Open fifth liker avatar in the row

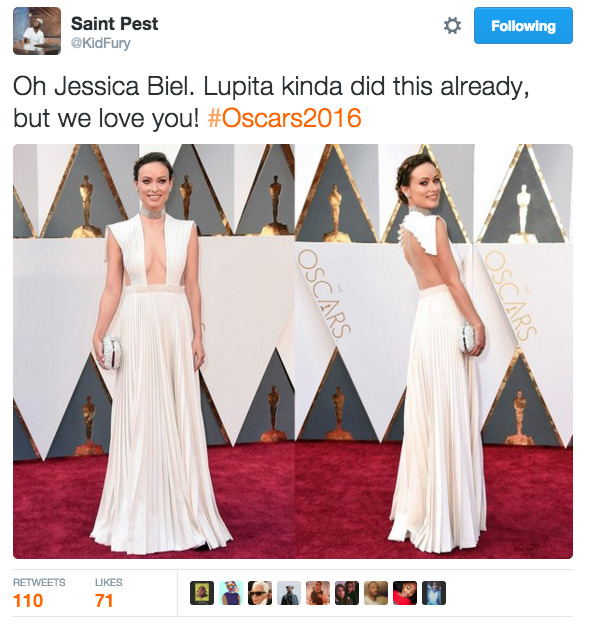pyautogui.click(x=318, y=593)
